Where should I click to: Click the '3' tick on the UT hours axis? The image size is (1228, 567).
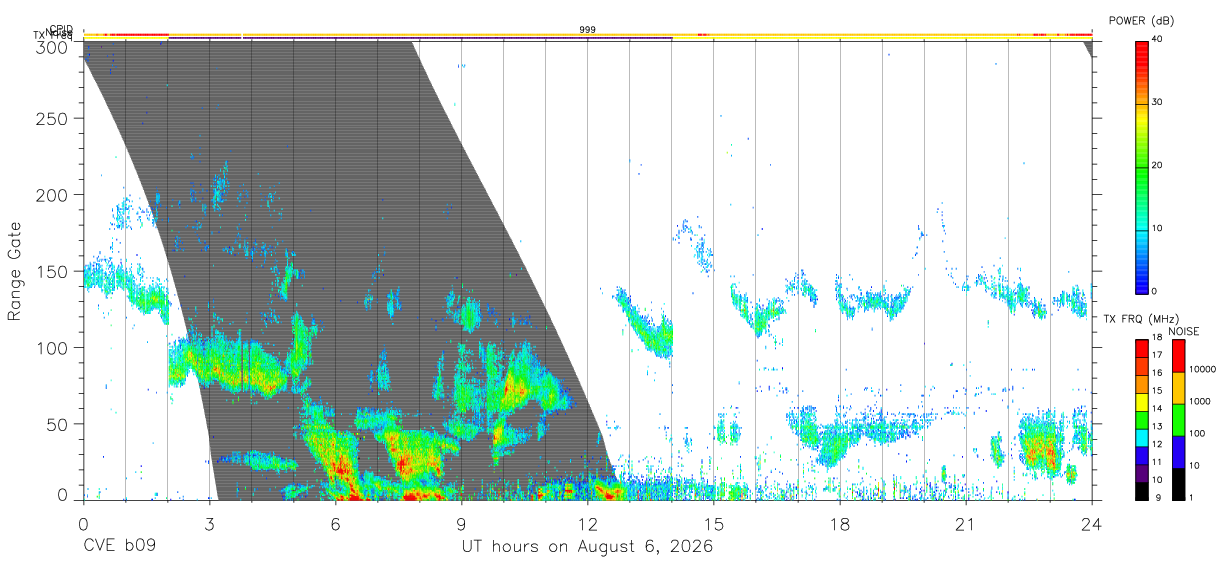click(x=209, y=523)
